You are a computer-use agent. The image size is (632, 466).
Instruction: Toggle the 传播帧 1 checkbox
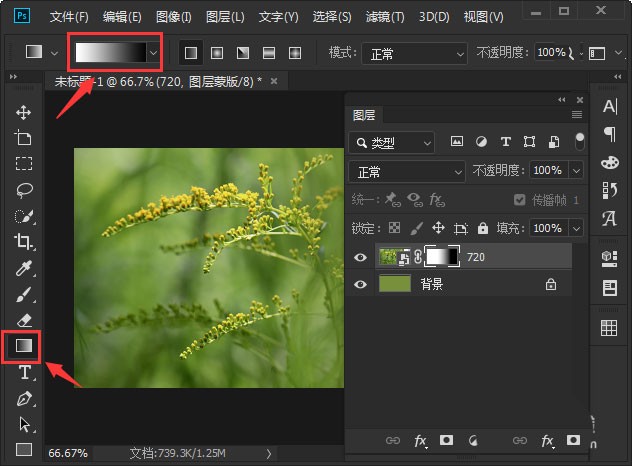click(x=519, y=200)
